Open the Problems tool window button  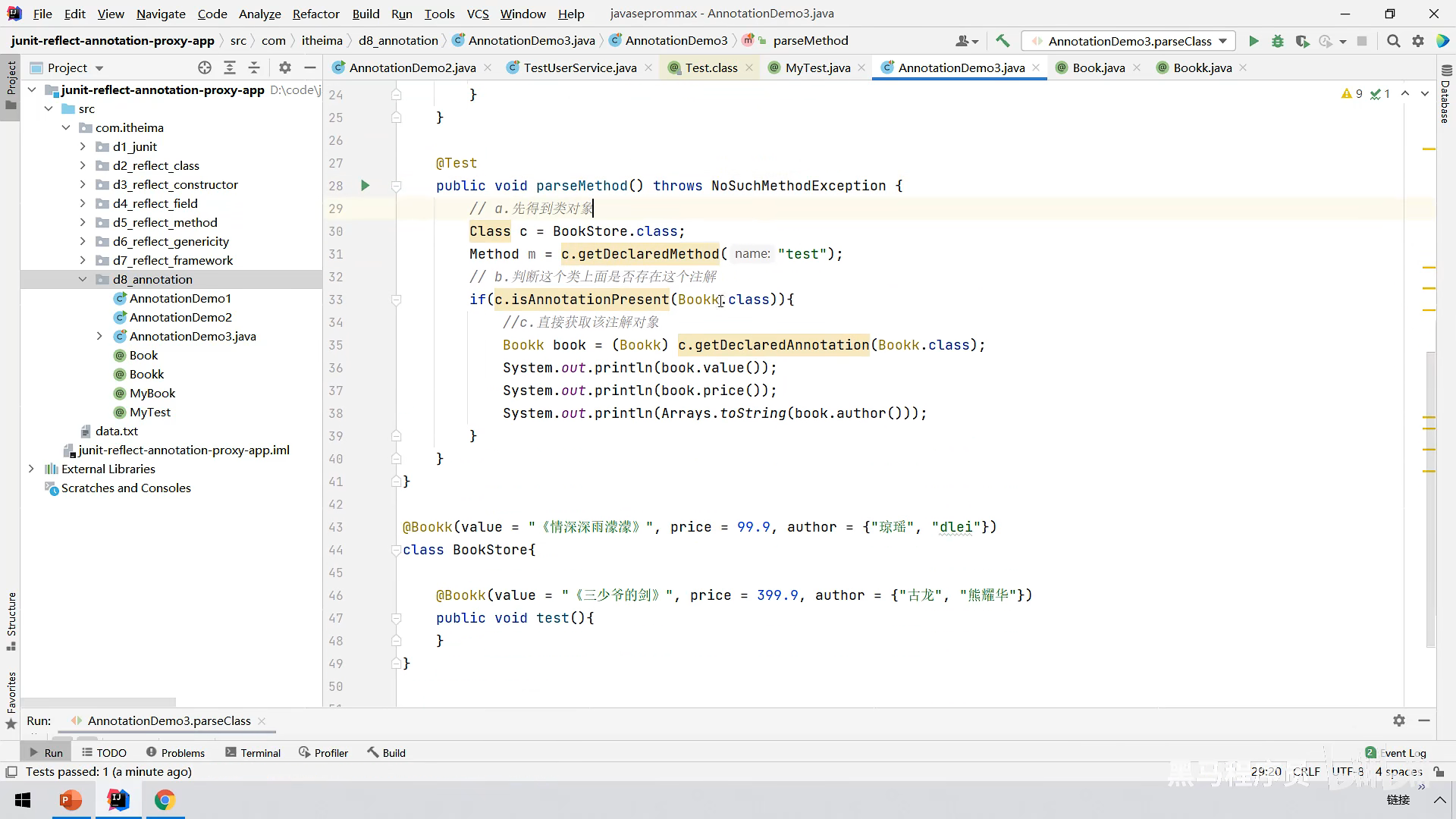[175, 752]
